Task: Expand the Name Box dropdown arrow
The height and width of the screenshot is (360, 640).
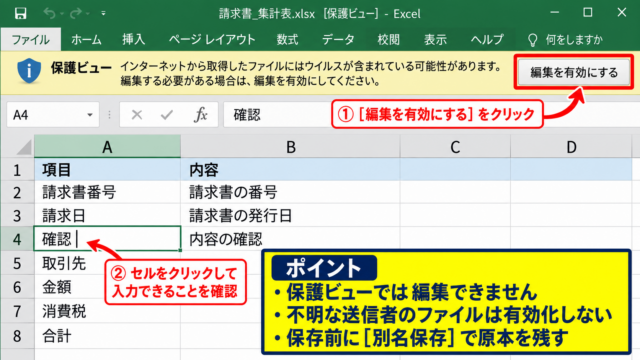Action: point(90,115)
